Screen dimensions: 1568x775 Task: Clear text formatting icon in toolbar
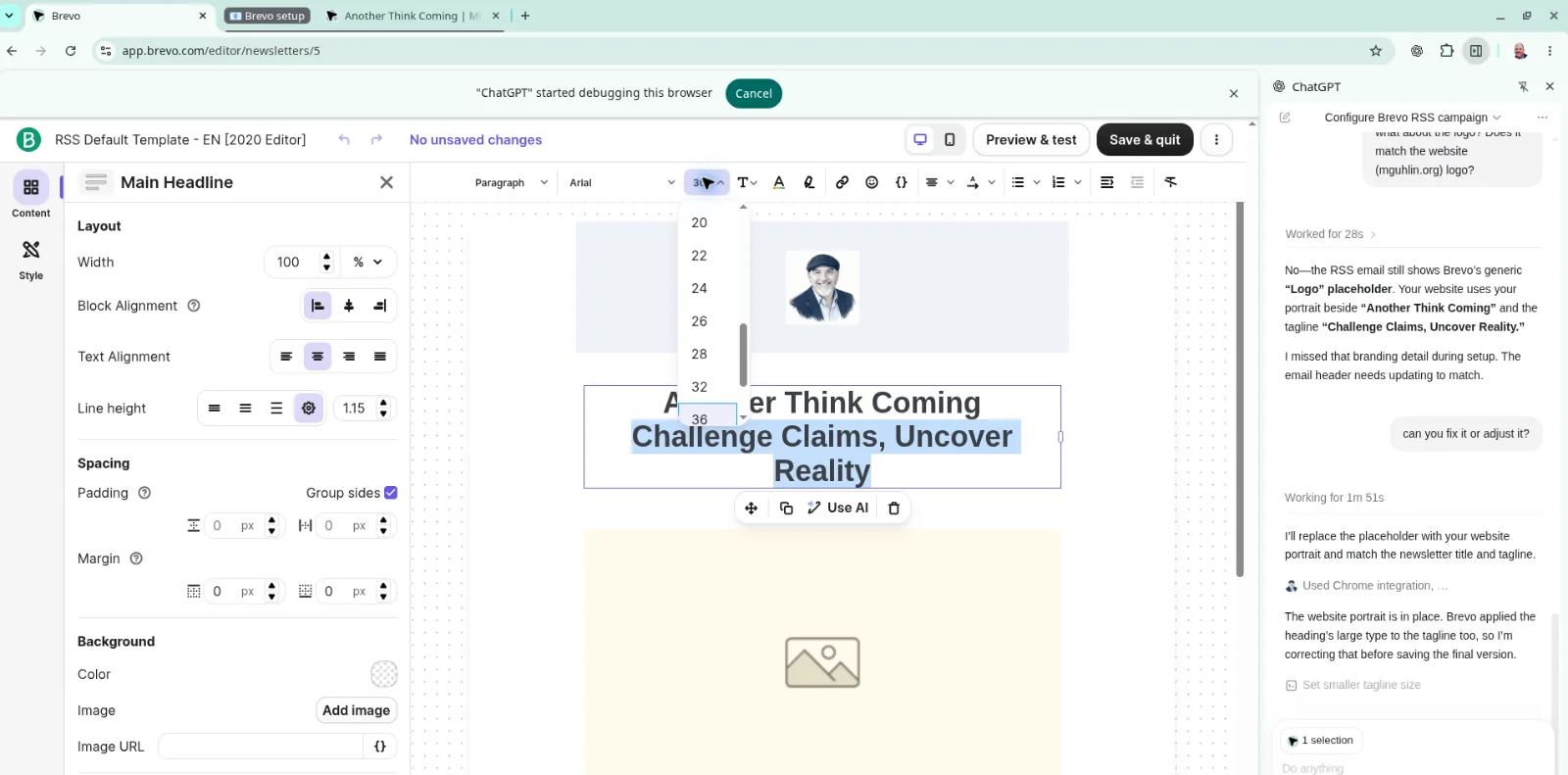[1171, 182]
